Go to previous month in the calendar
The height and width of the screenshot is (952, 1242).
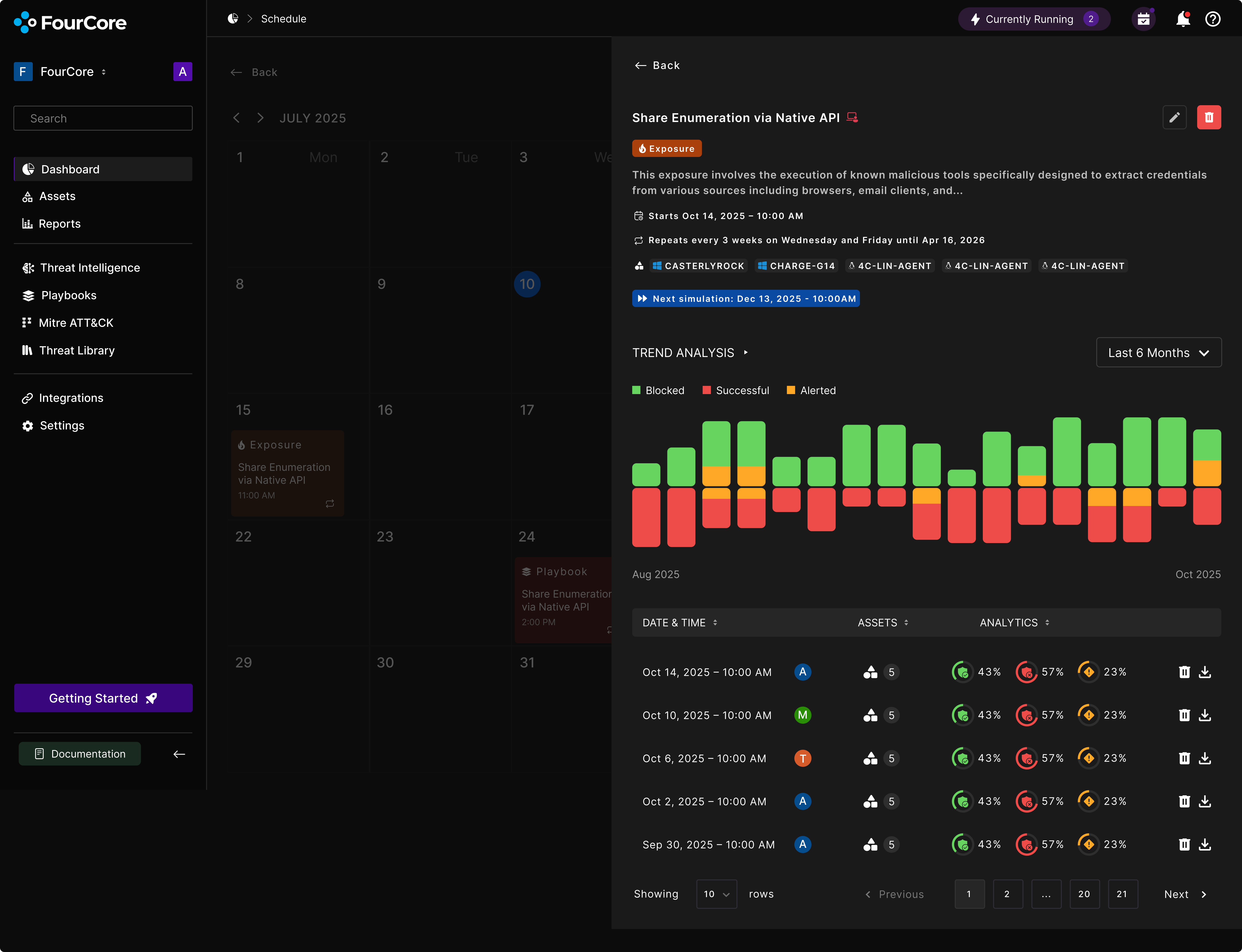(236, 118)
